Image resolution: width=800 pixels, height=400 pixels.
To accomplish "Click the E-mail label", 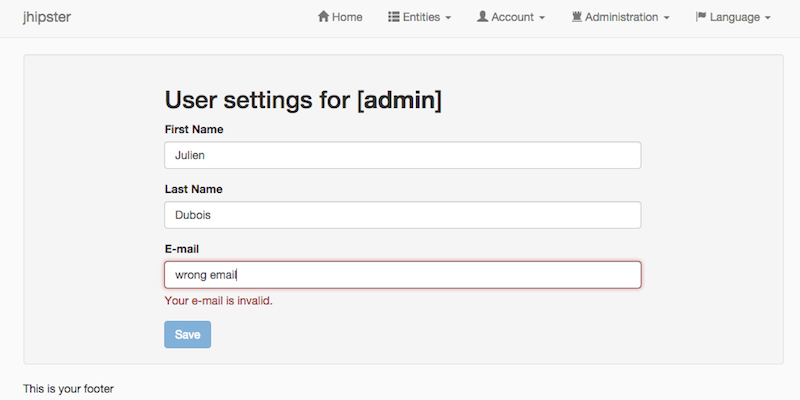I will pos(184,249).
